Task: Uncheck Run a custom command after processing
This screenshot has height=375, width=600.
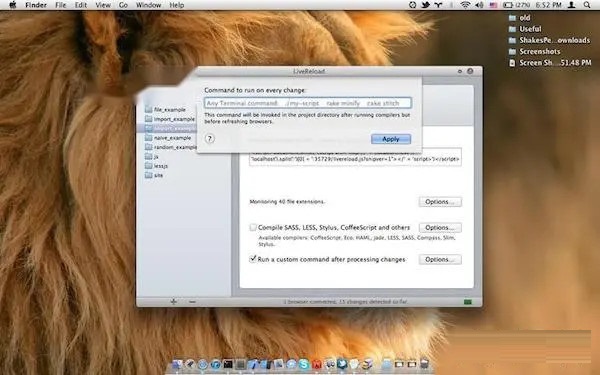Action: click(253, 259)
